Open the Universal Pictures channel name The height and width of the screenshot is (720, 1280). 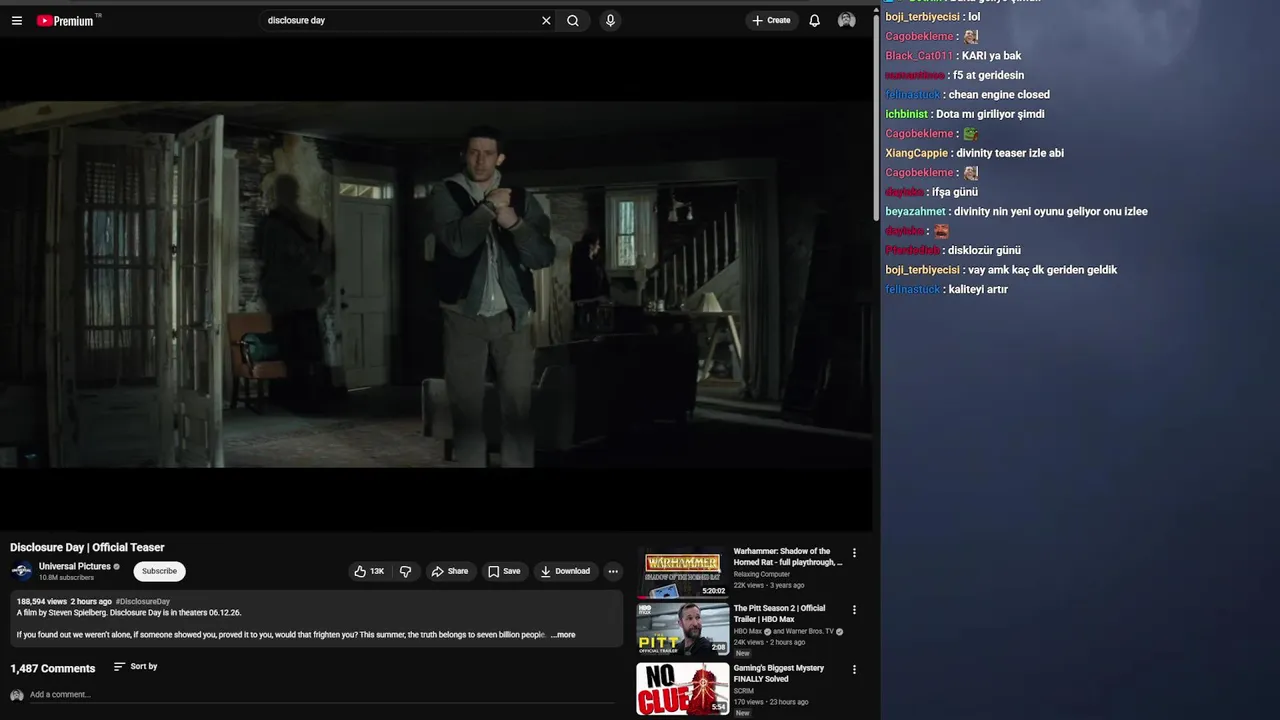(75, 566)
